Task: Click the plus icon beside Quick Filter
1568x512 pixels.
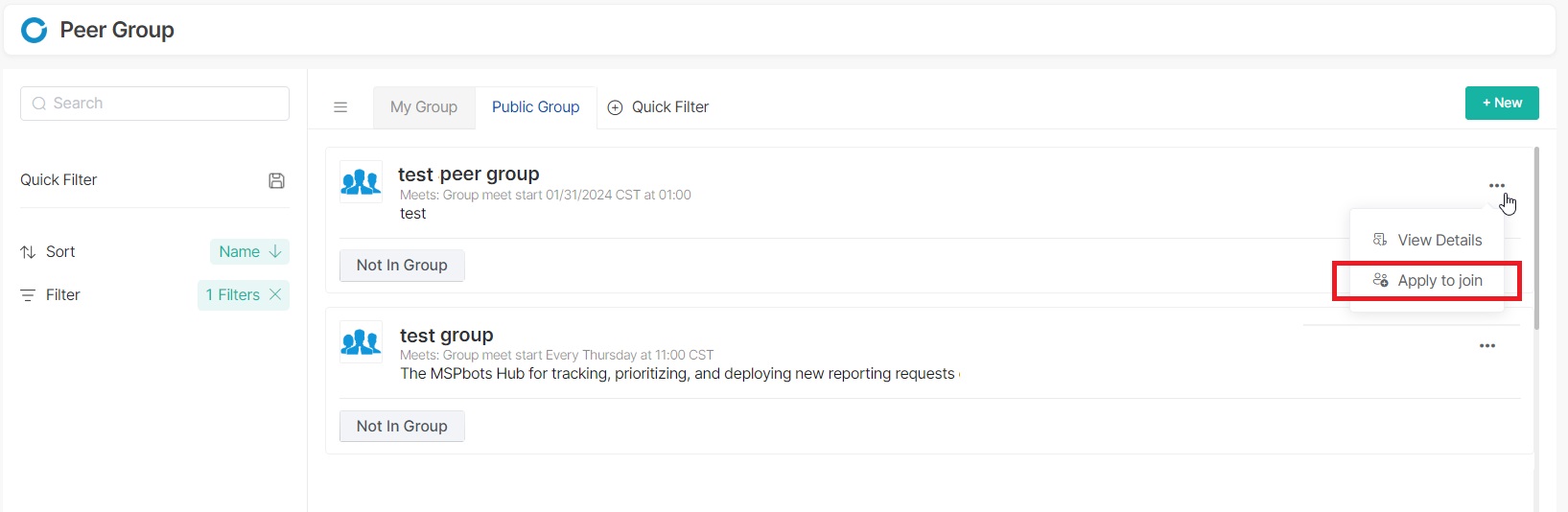Action: point(616,107)
